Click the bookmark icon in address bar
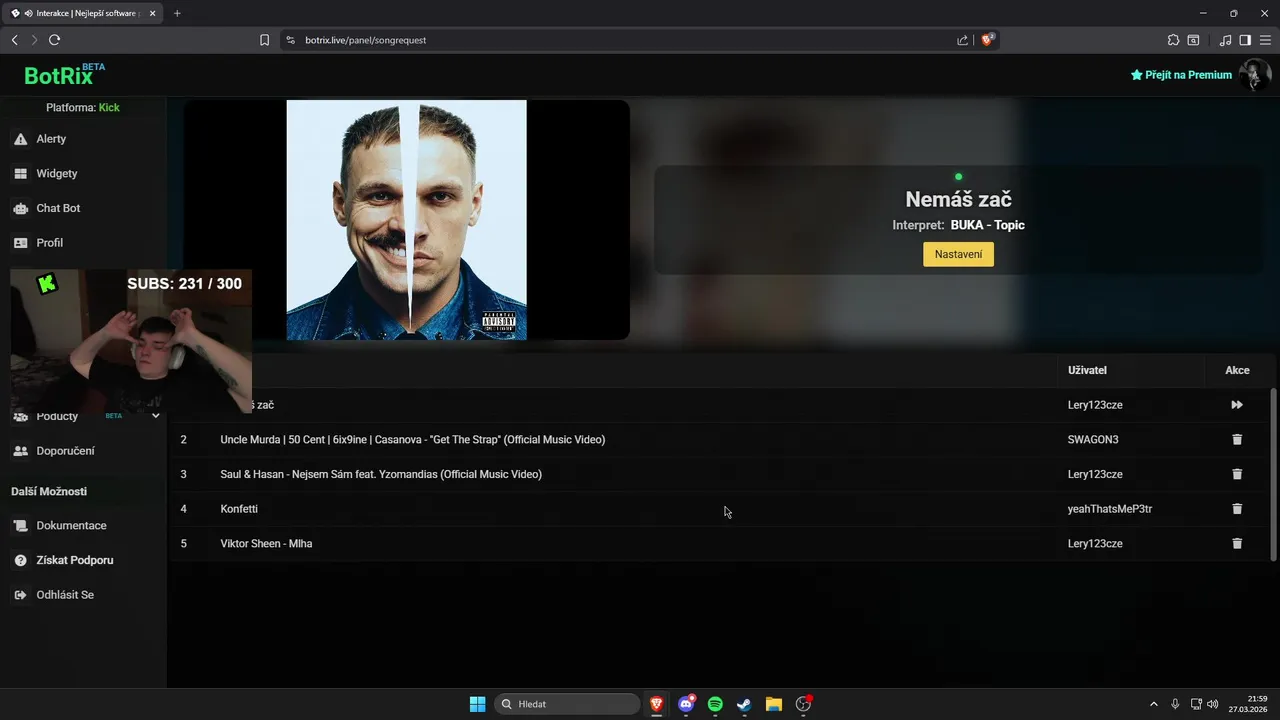Image resolution: width=1280 pixels, height=720 pixels. click(264, 40)
